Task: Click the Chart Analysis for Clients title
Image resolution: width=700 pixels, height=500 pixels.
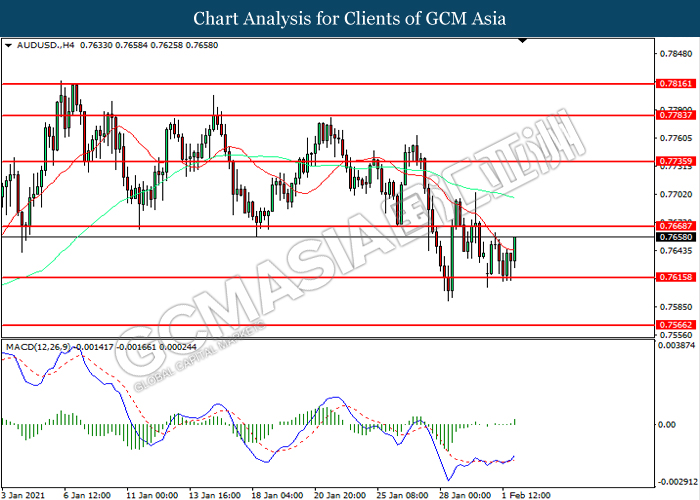Action: click(350, 19)
